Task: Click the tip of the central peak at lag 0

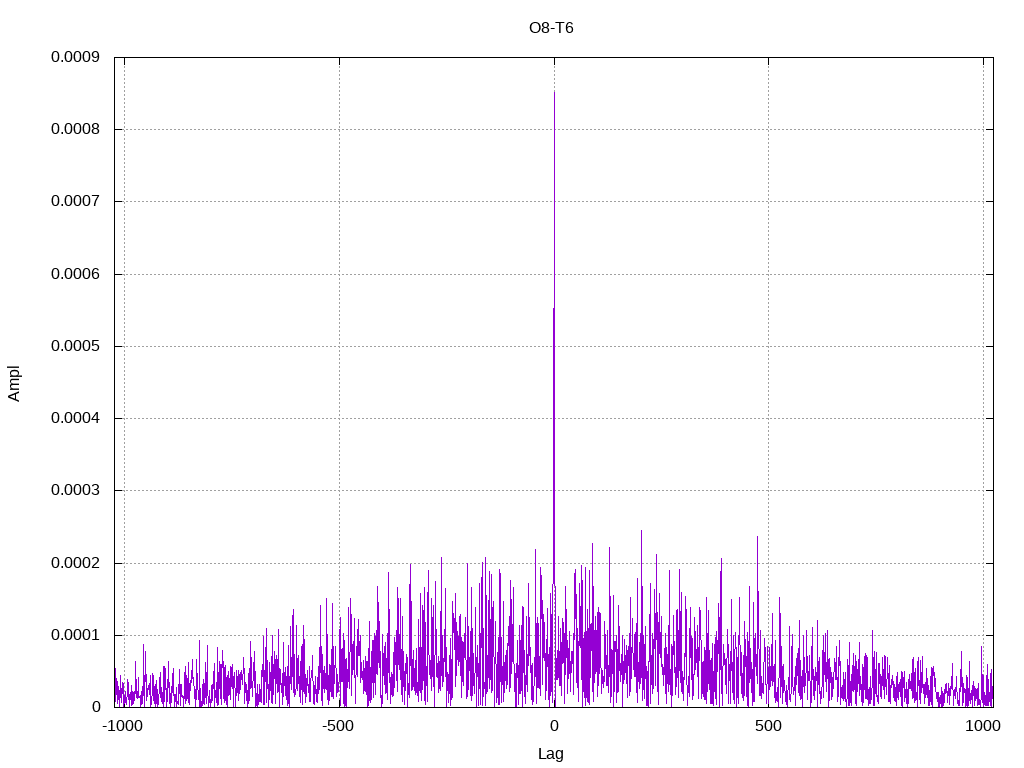Action: click(x=554, y=92)
